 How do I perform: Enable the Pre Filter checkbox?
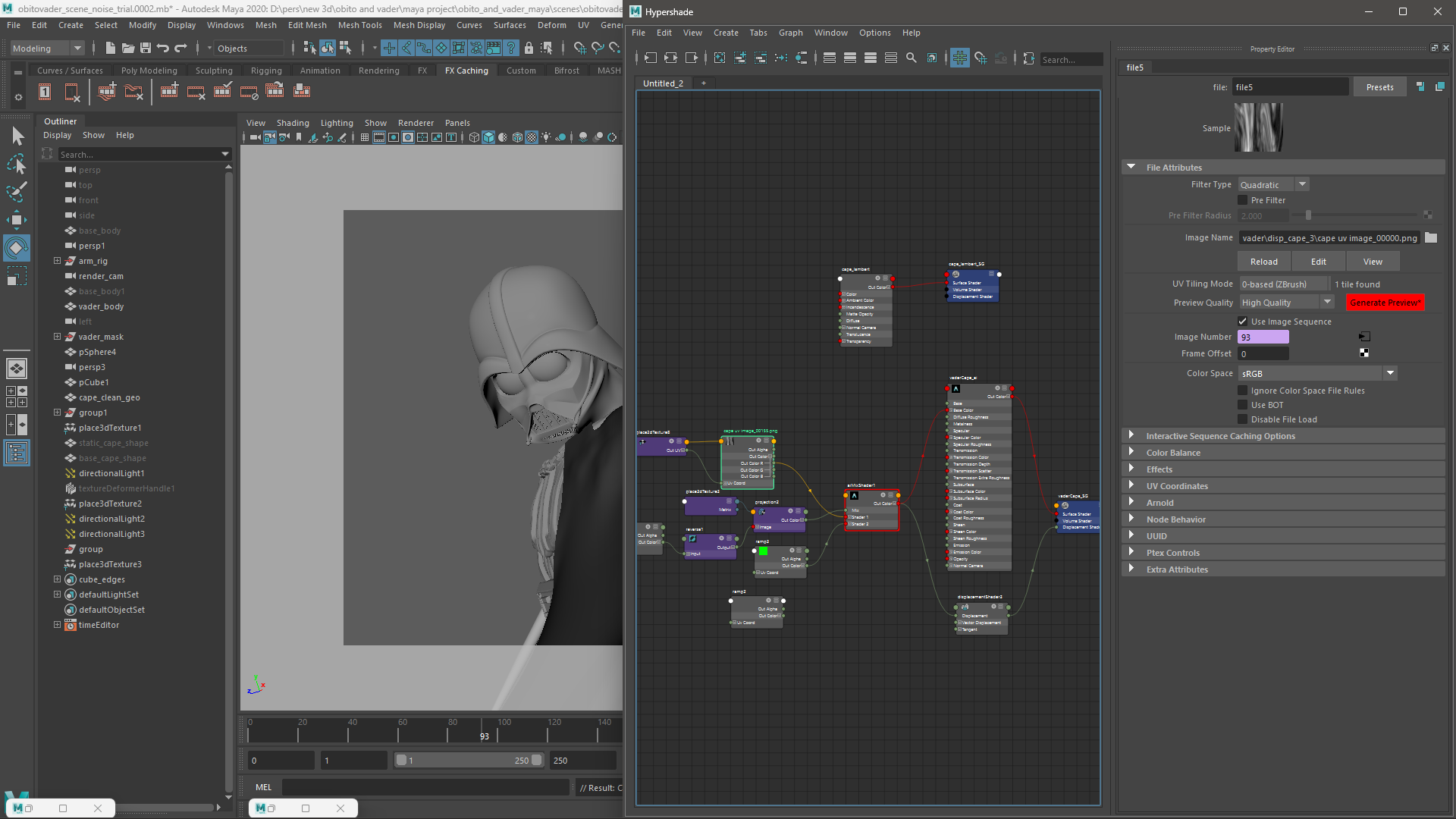point(1243,200)
